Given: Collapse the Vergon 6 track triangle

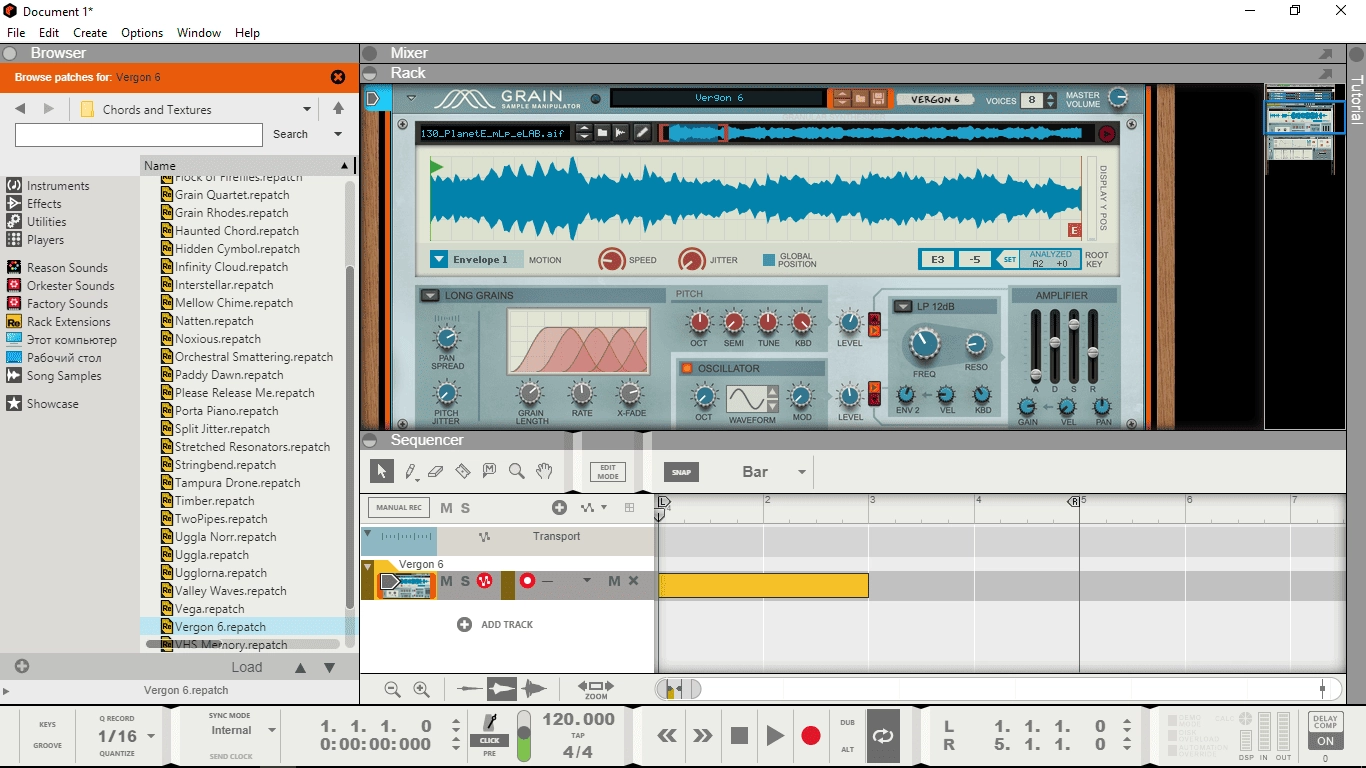Looking at the screenshot, I should [x=368, y=566].
